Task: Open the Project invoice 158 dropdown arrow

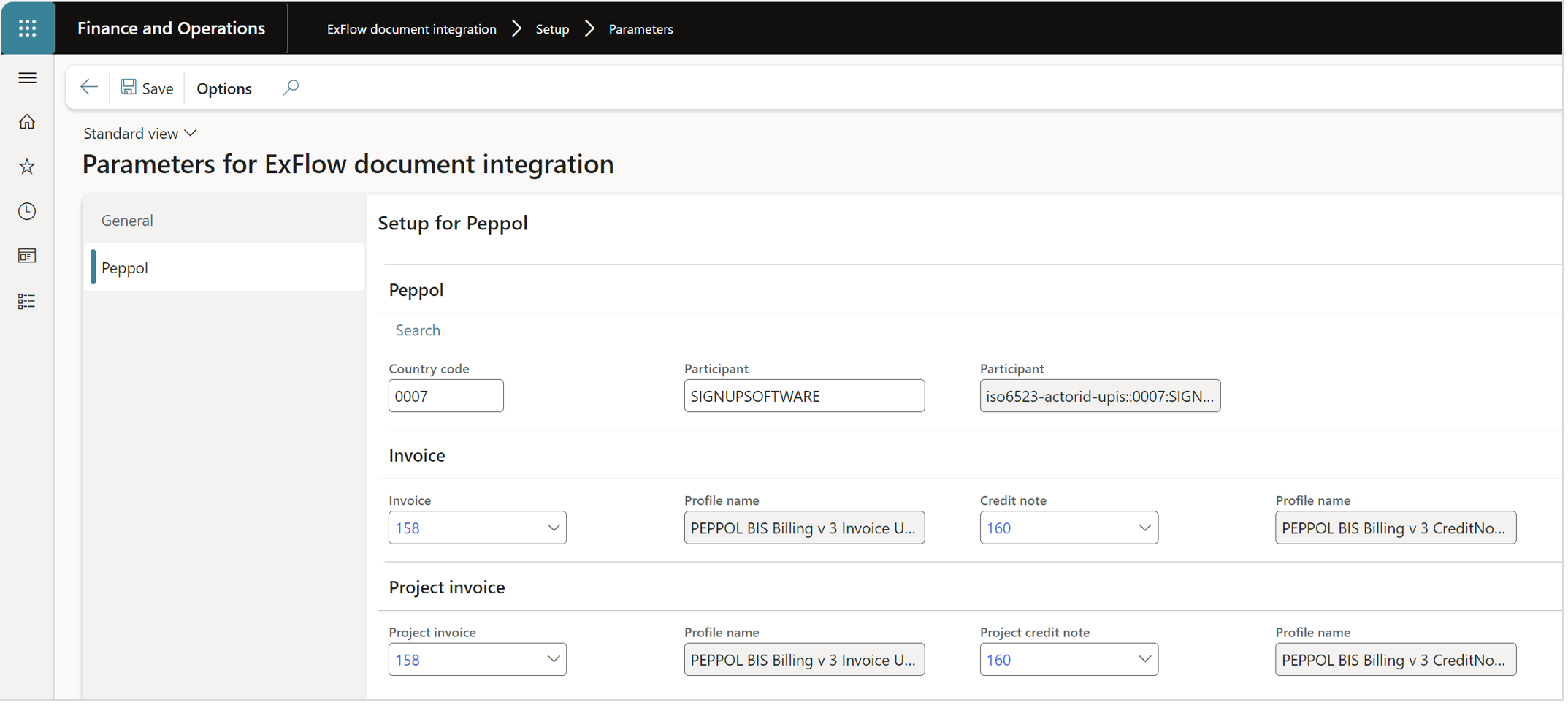Action: [554, 660]
